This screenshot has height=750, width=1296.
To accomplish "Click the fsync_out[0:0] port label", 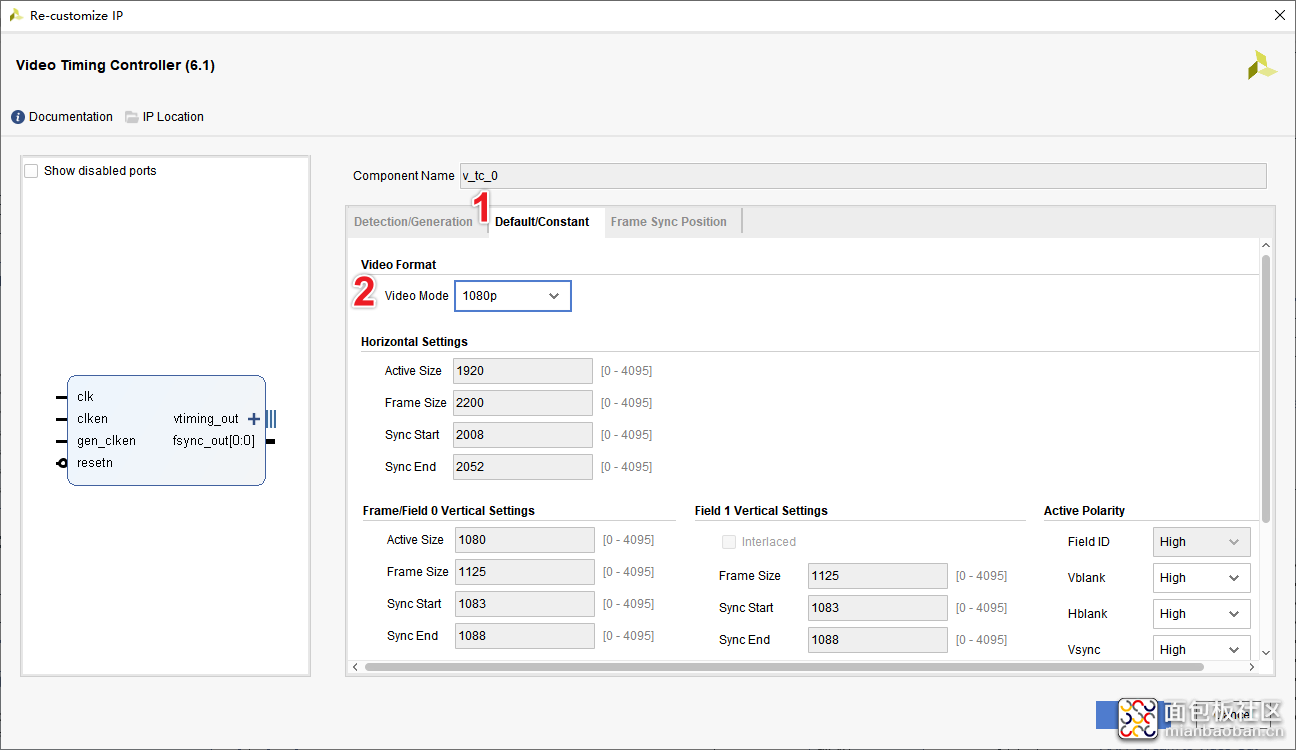I will 213,441.
